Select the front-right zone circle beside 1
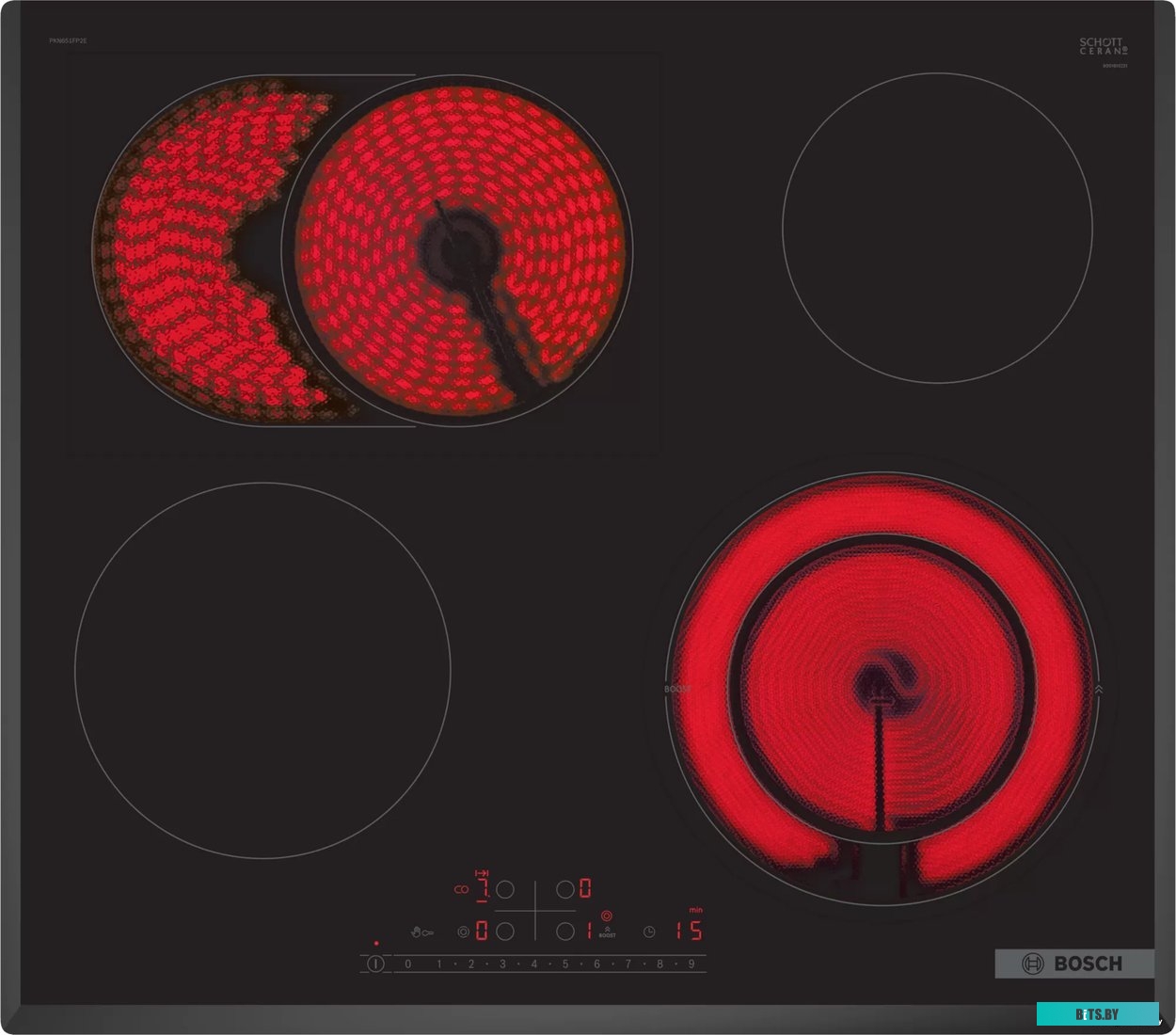The image size is (1176, 1035). 564,931
